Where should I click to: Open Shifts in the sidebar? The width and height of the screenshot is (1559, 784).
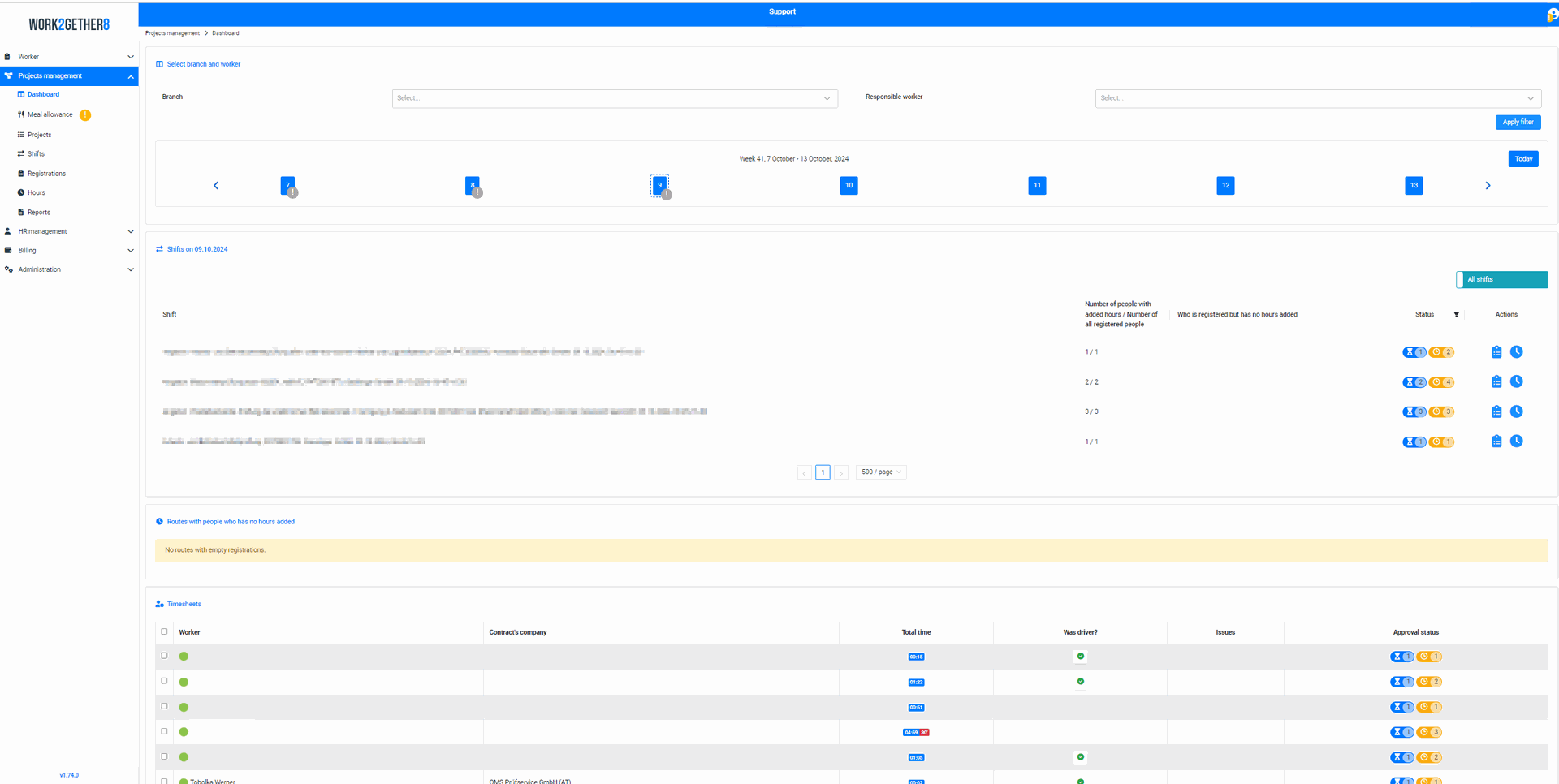point(36,154)
